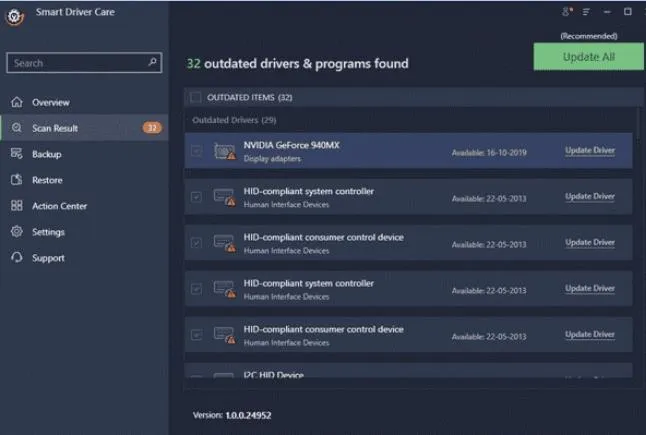Toggle checkbox for first HID-compliant consumer control device
Screen dimensions: 646x435
click(196, 243)
